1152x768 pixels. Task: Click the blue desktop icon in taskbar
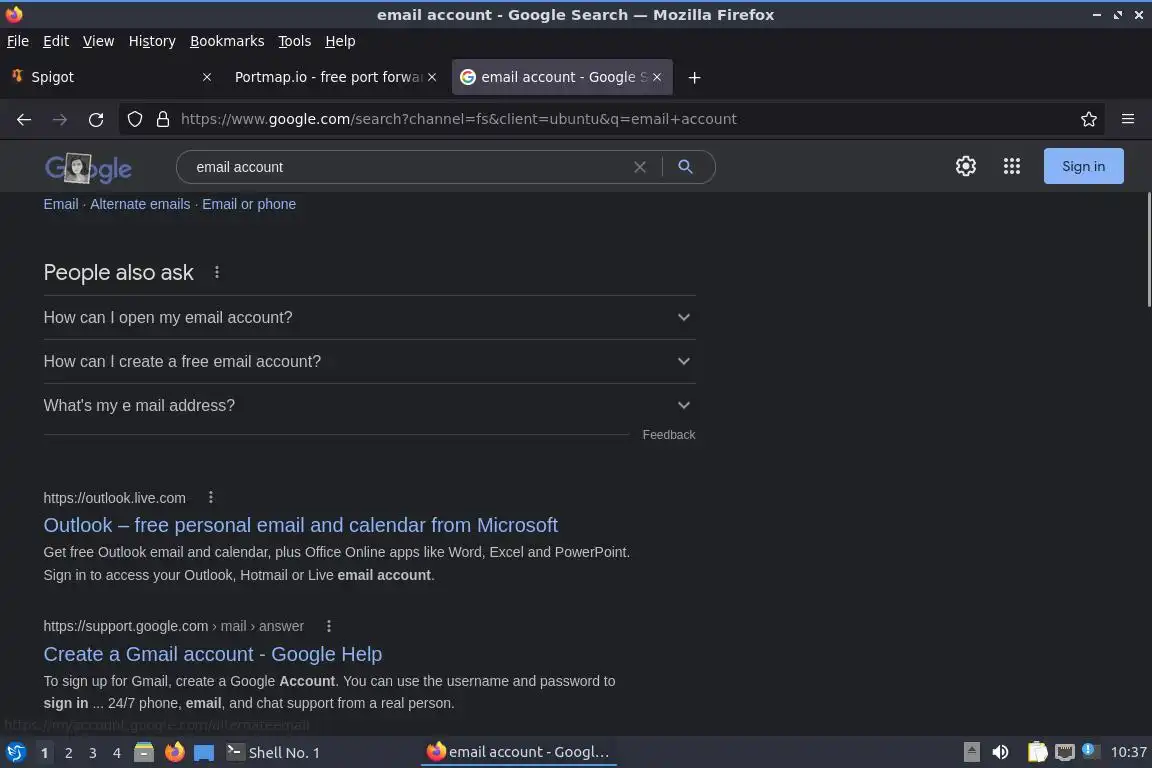(x=204, y=753)
